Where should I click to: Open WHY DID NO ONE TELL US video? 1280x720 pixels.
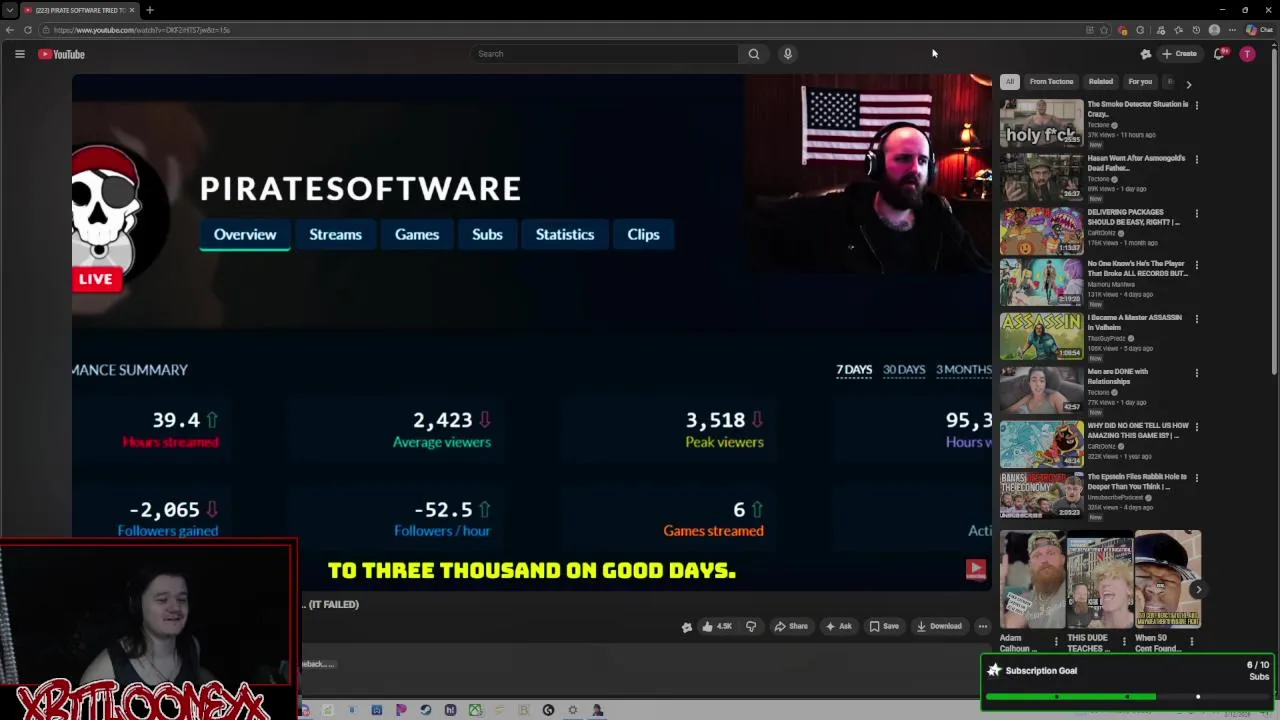[1138, 430]
